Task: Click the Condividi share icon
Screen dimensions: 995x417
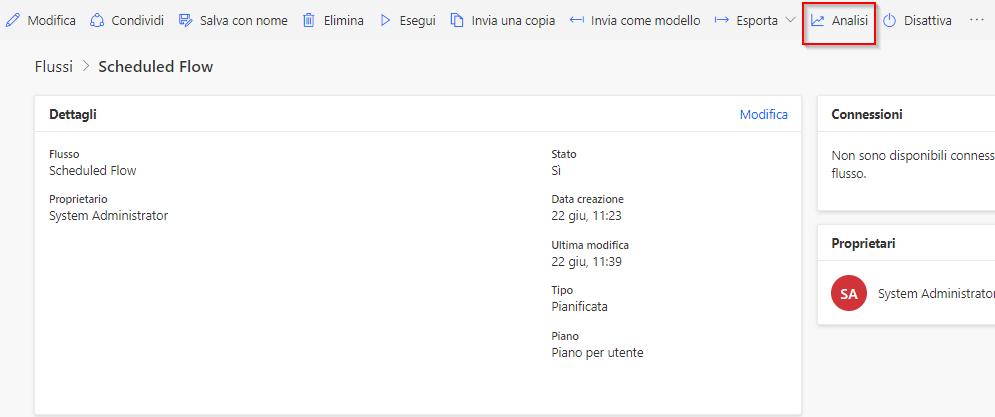Action: (x=96, y=21)
